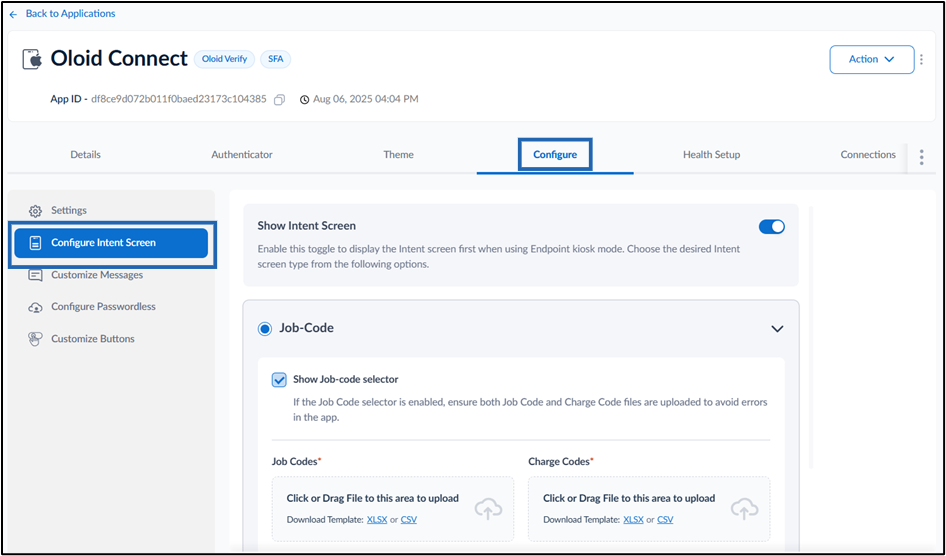The image size is (946, 556).
Task: Click the Customize Messages chat icon
Action: [35, 275]
